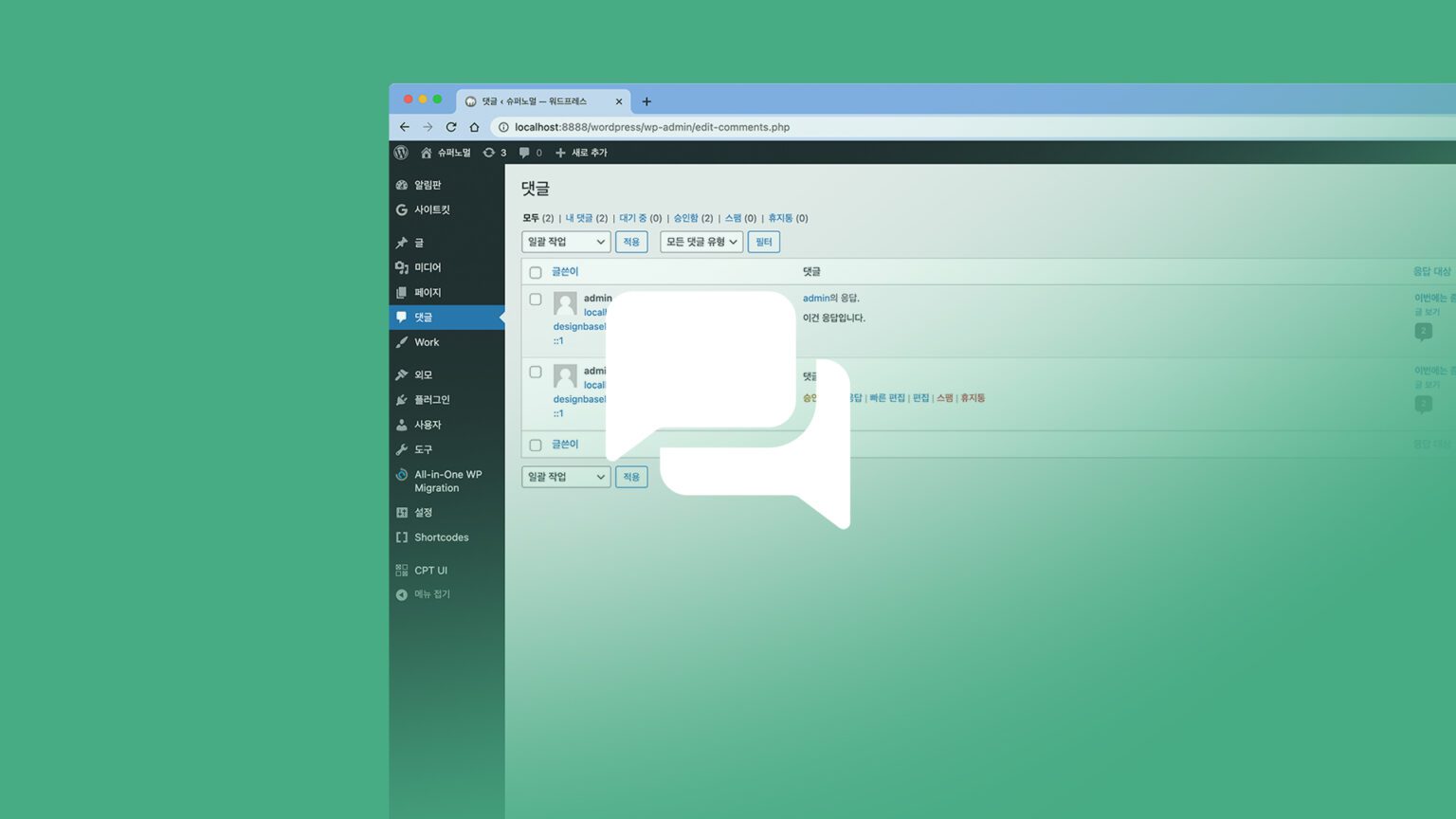Toggle the select-all checkbox in table header
Image resolution: width=1456 pixels, height=819 pixels.
(x=536, y=272)
